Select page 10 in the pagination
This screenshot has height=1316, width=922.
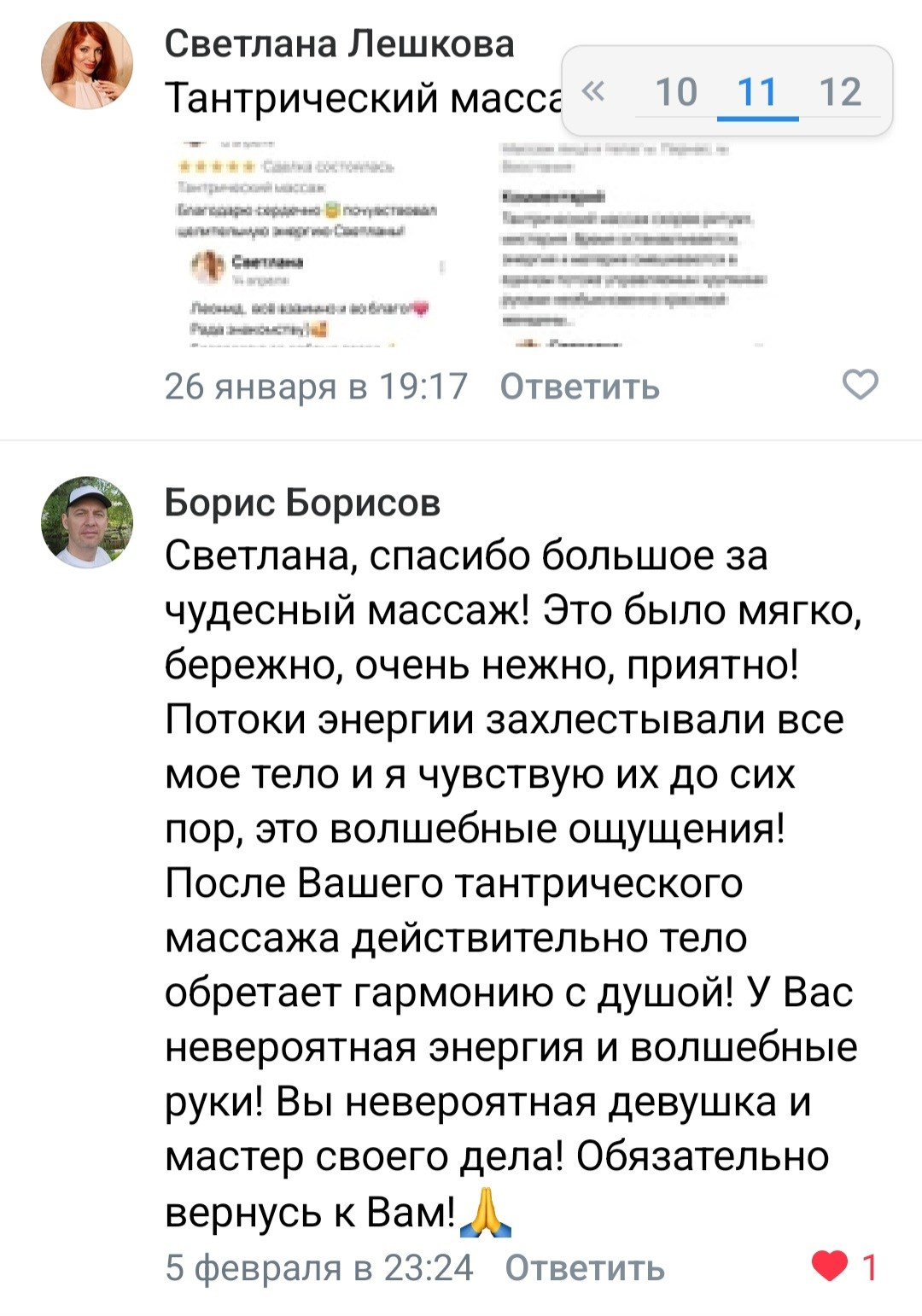[x=677, y=90]
